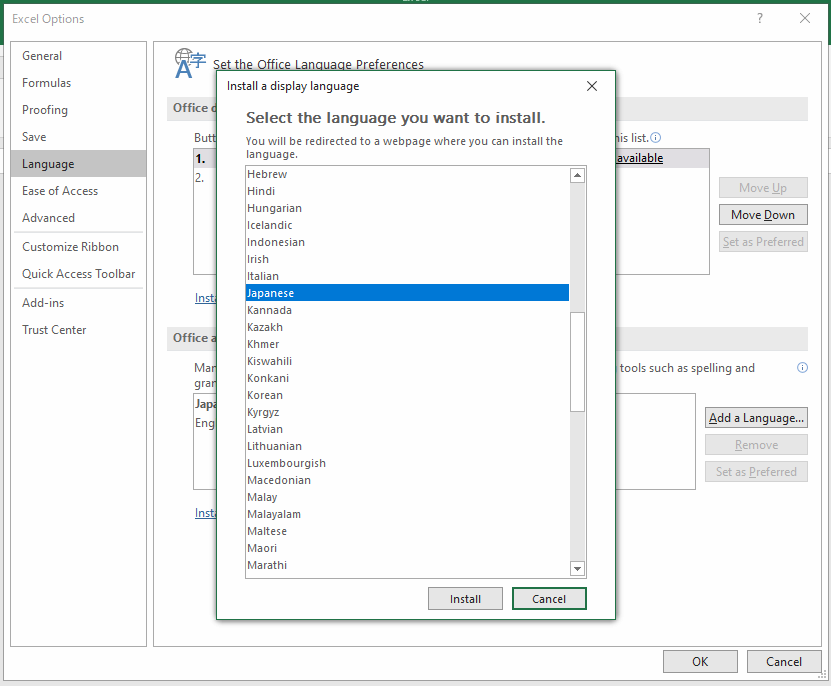The width and height of the screenshot is (831, 686).
Task: Choose Konkani from the list
Action: coord(407,378)
